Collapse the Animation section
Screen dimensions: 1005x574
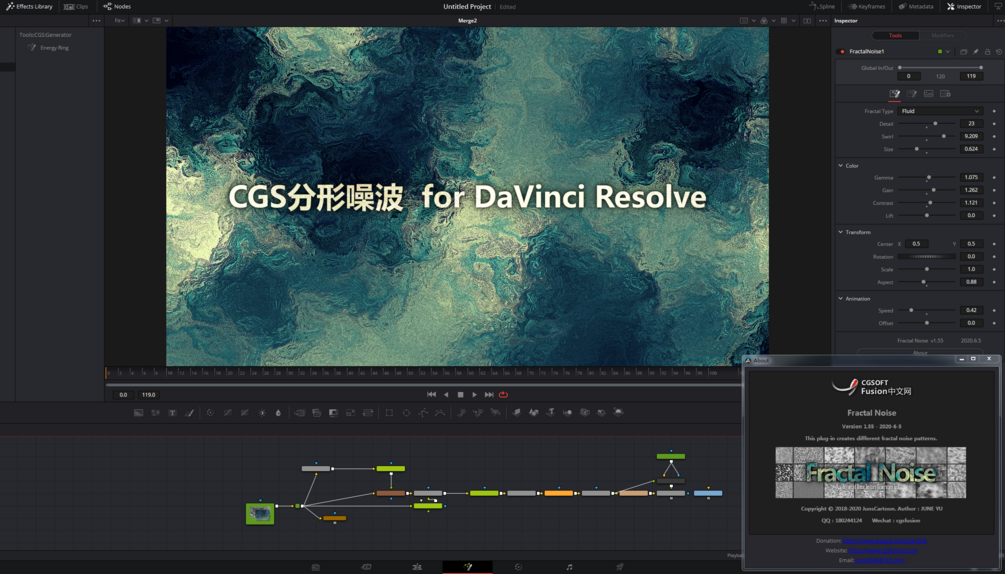point(841,299)
